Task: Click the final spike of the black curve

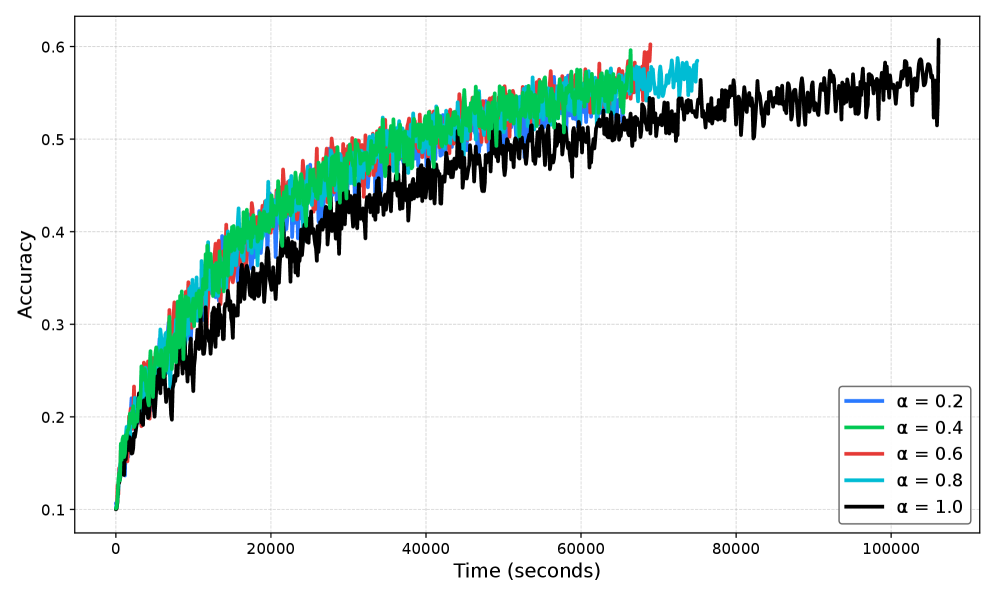Action: (x=938, y=41)
